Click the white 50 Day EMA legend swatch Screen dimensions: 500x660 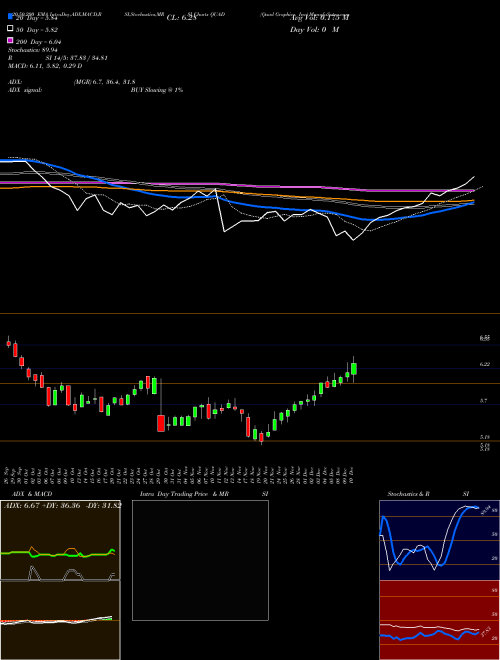(x=11, y=29)
